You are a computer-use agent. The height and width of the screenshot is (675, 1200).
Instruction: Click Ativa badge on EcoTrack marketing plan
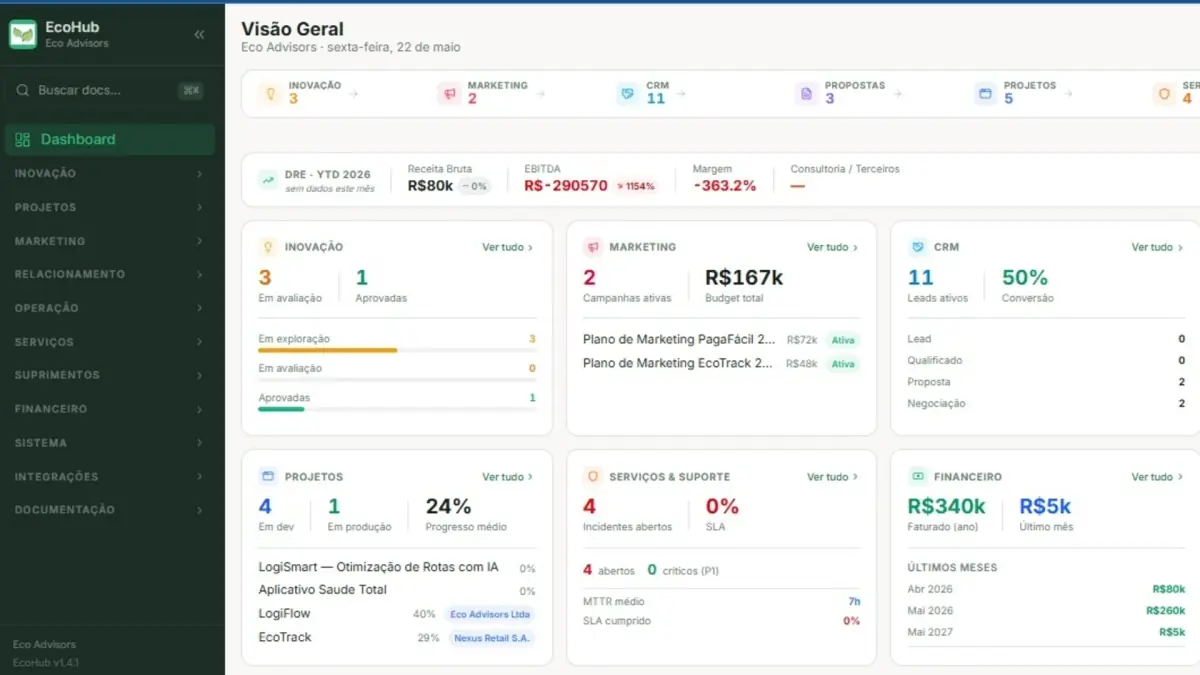843,364
